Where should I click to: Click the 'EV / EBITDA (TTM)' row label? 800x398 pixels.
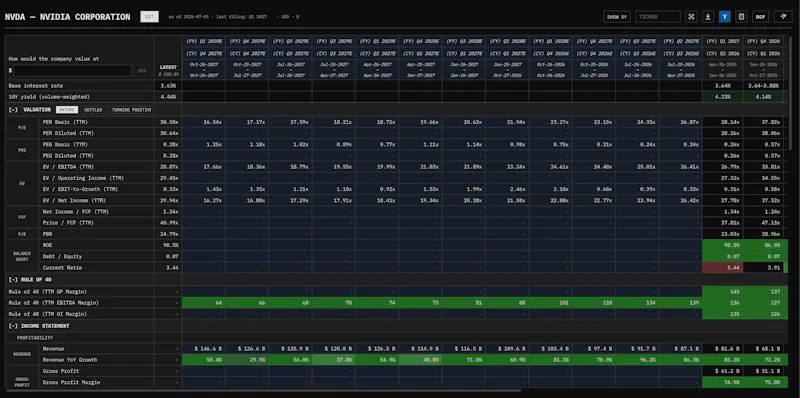tap(68, 167)
